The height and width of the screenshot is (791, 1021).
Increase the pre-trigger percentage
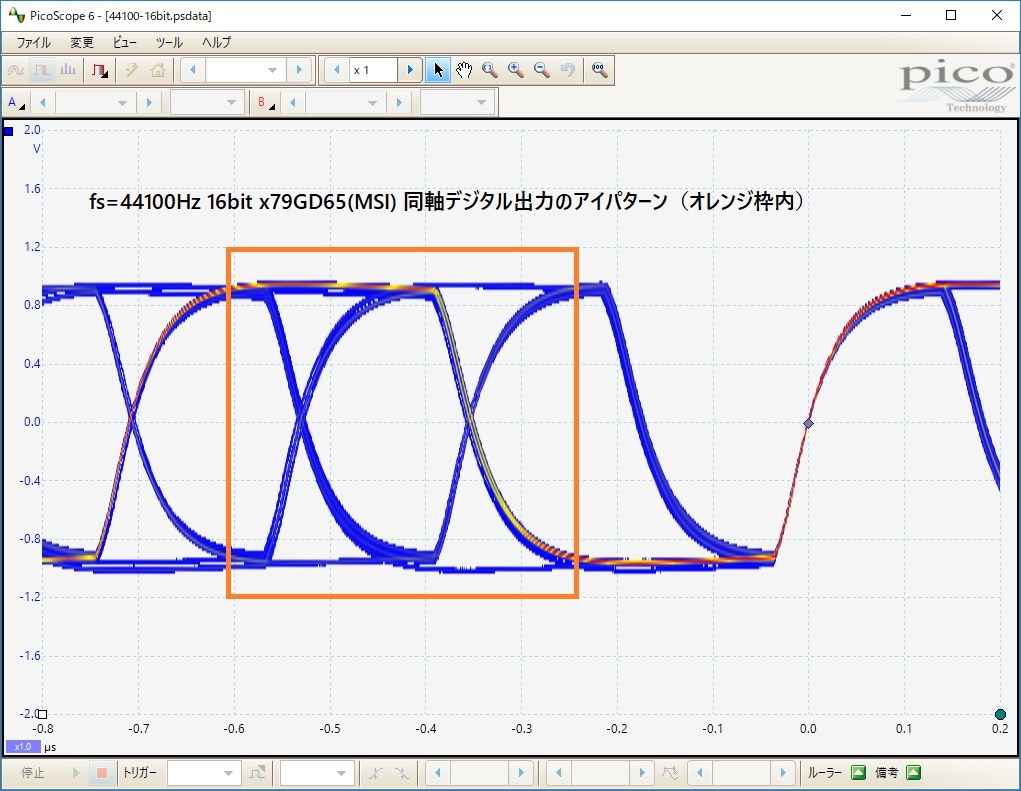pyautogui.click(x=642, y=773)
